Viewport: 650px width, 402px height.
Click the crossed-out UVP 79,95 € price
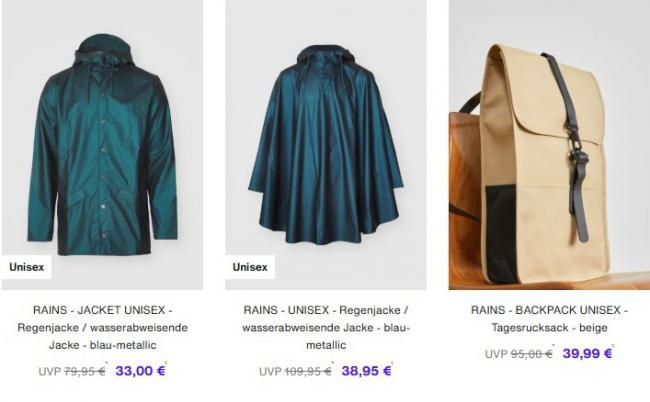point(72,371)
